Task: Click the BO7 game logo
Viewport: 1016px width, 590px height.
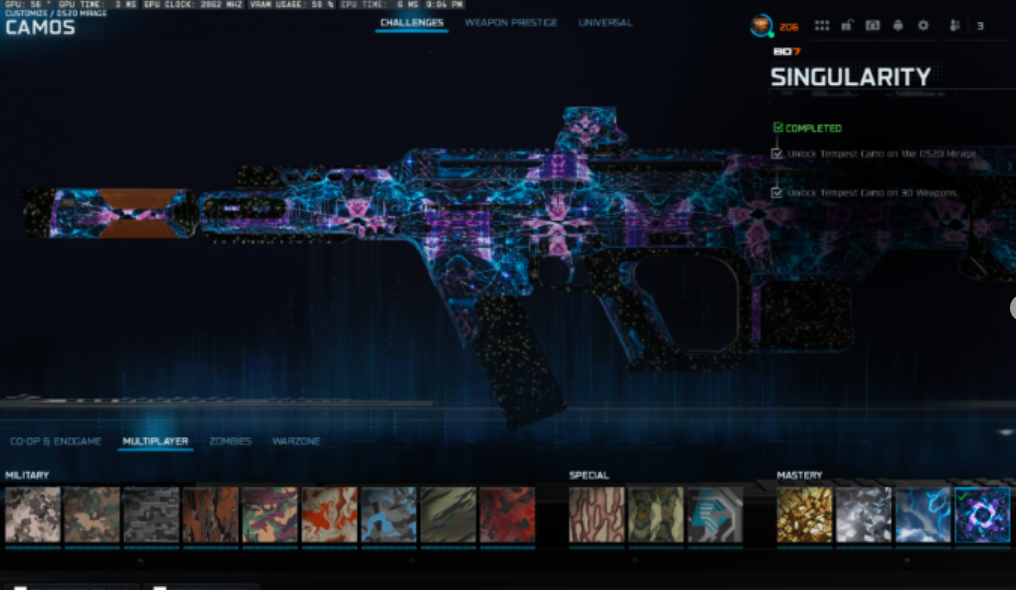Action: point(787,51)
